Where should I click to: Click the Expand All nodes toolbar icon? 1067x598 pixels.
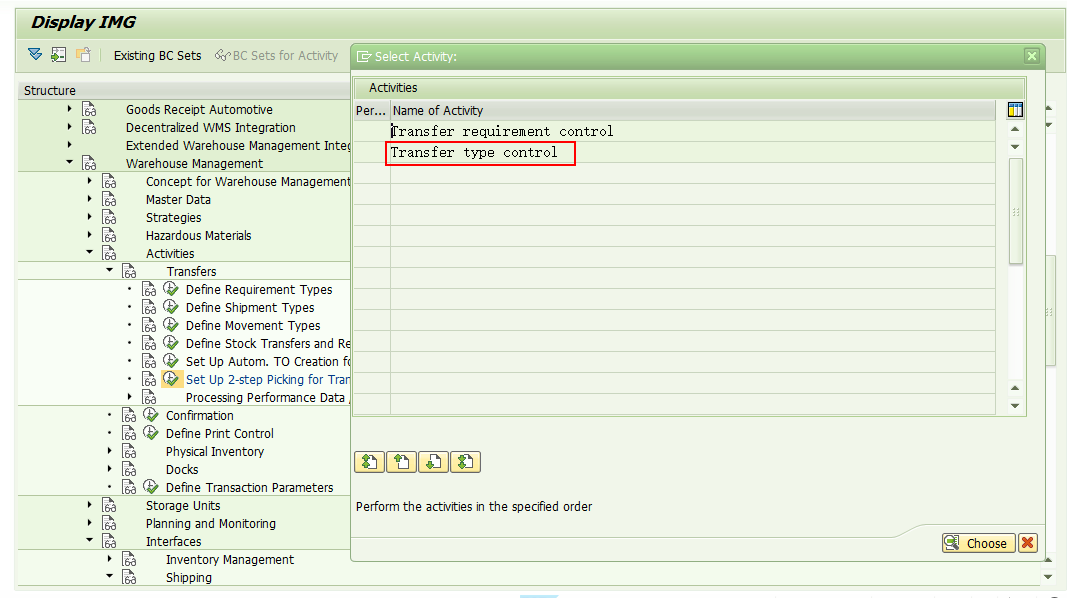[35, 54]
